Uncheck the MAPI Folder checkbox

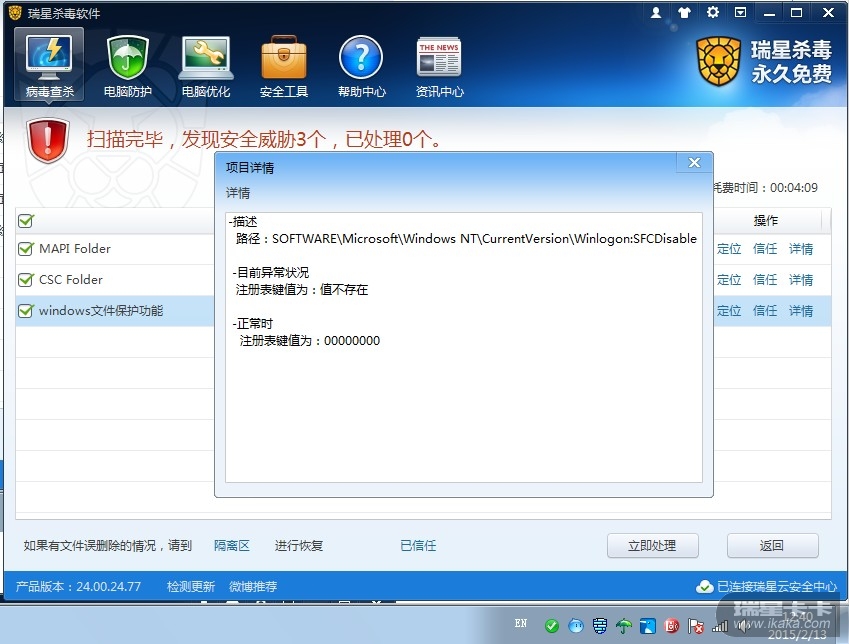[25, 249]
